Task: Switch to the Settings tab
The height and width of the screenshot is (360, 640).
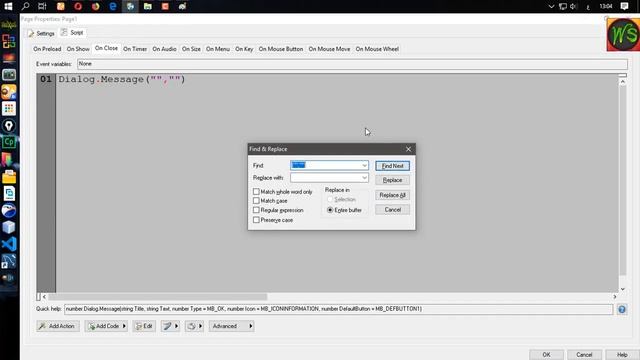Action: (41, 33)
